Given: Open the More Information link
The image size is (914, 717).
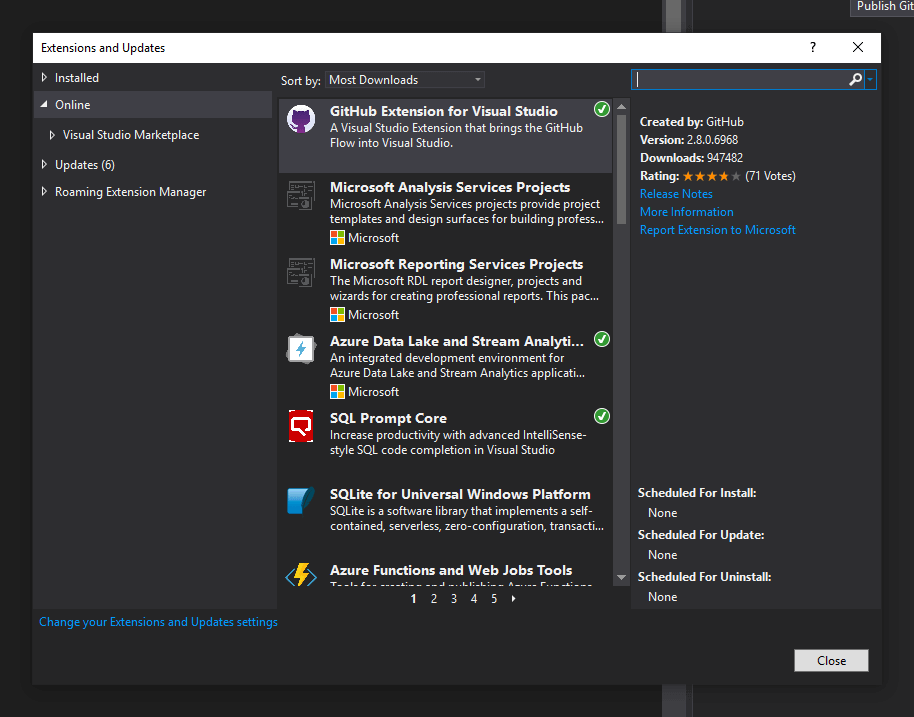Looking at the screenshot, I should (687, 212).
